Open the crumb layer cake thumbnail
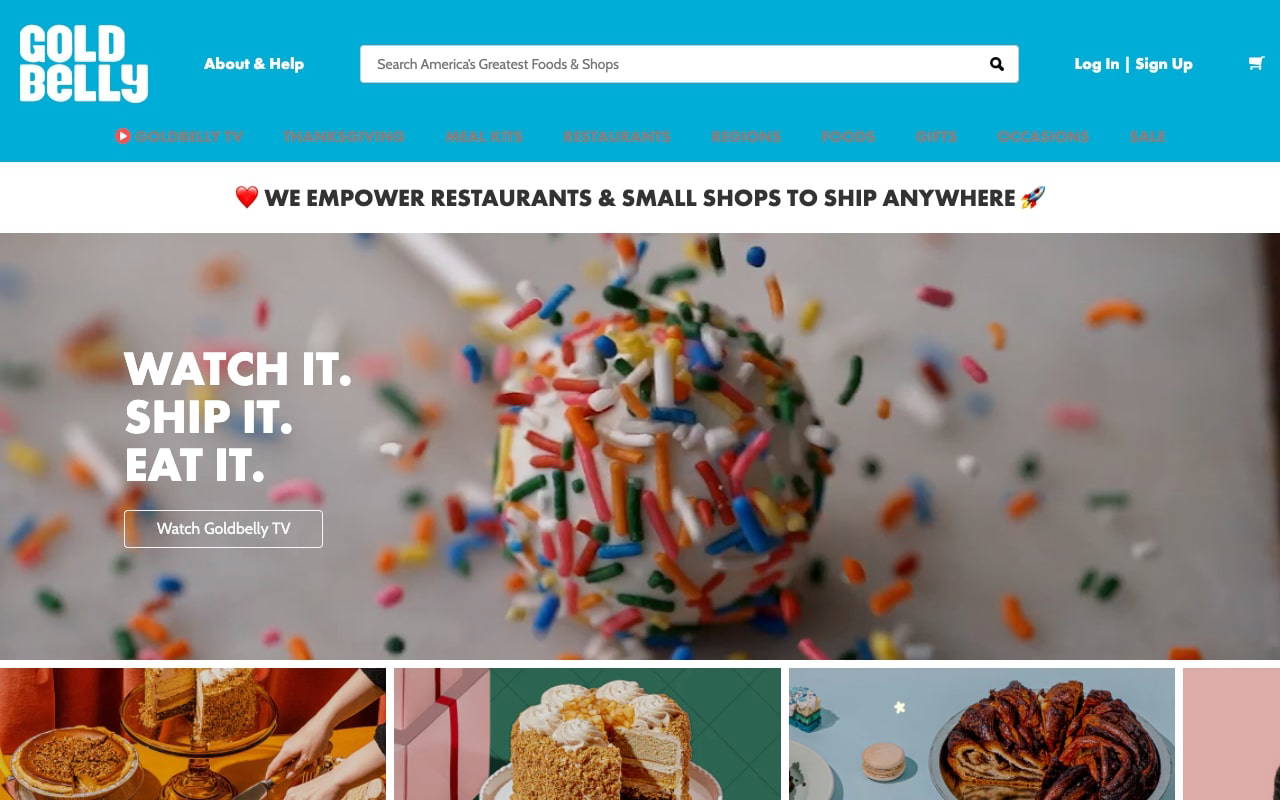Image resolution: width=1280 pixels, height=800 pixels. coord(587,734)
